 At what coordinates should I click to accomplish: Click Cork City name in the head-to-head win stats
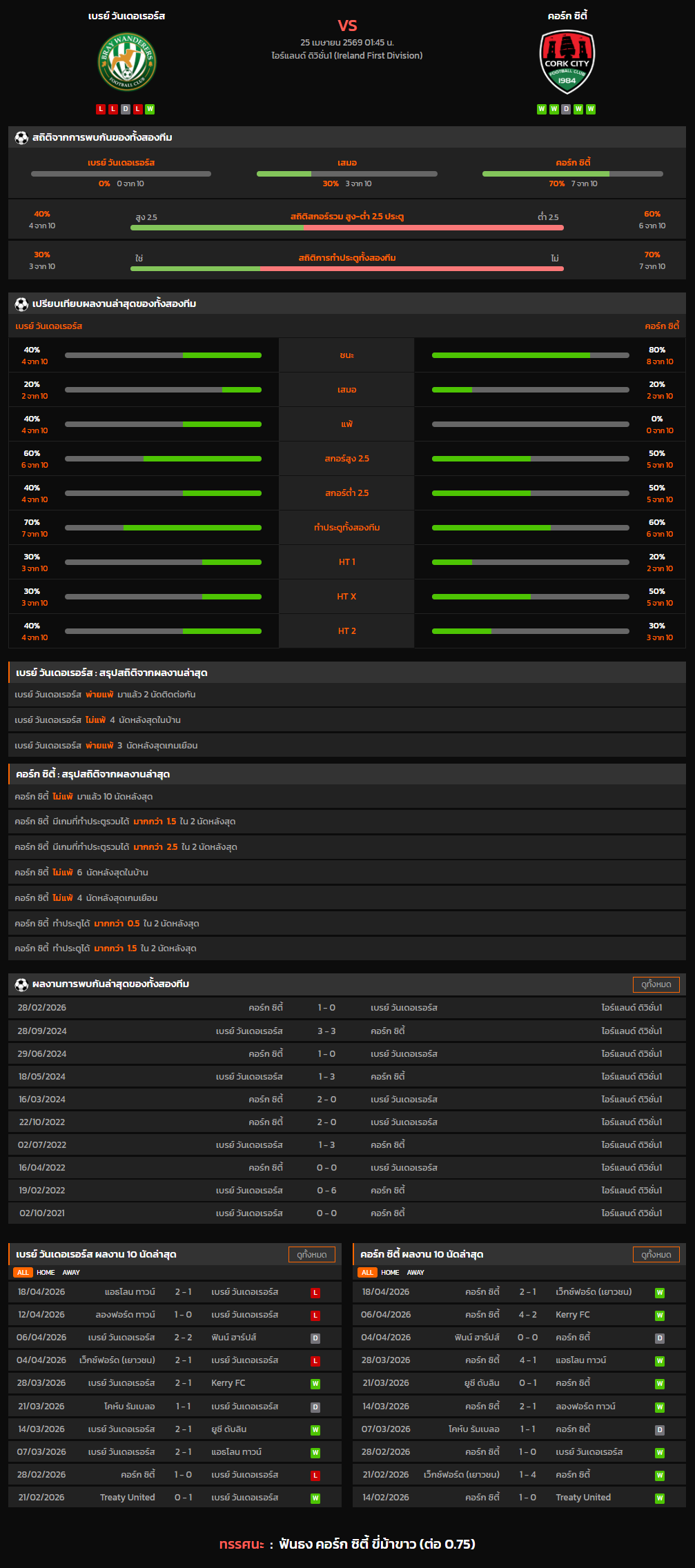[x=573, y=163]
